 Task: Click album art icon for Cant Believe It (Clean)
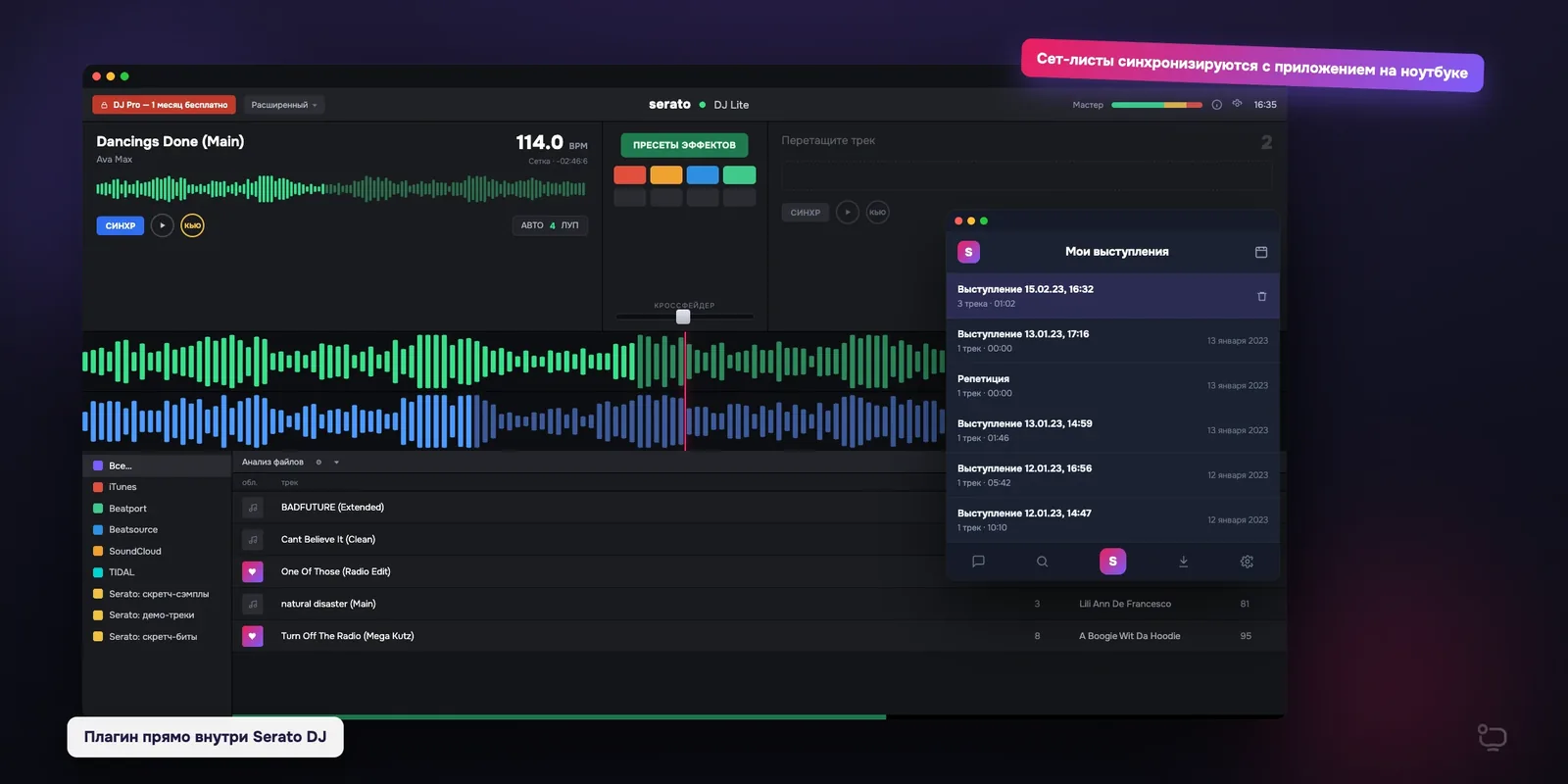click(252, 540)
